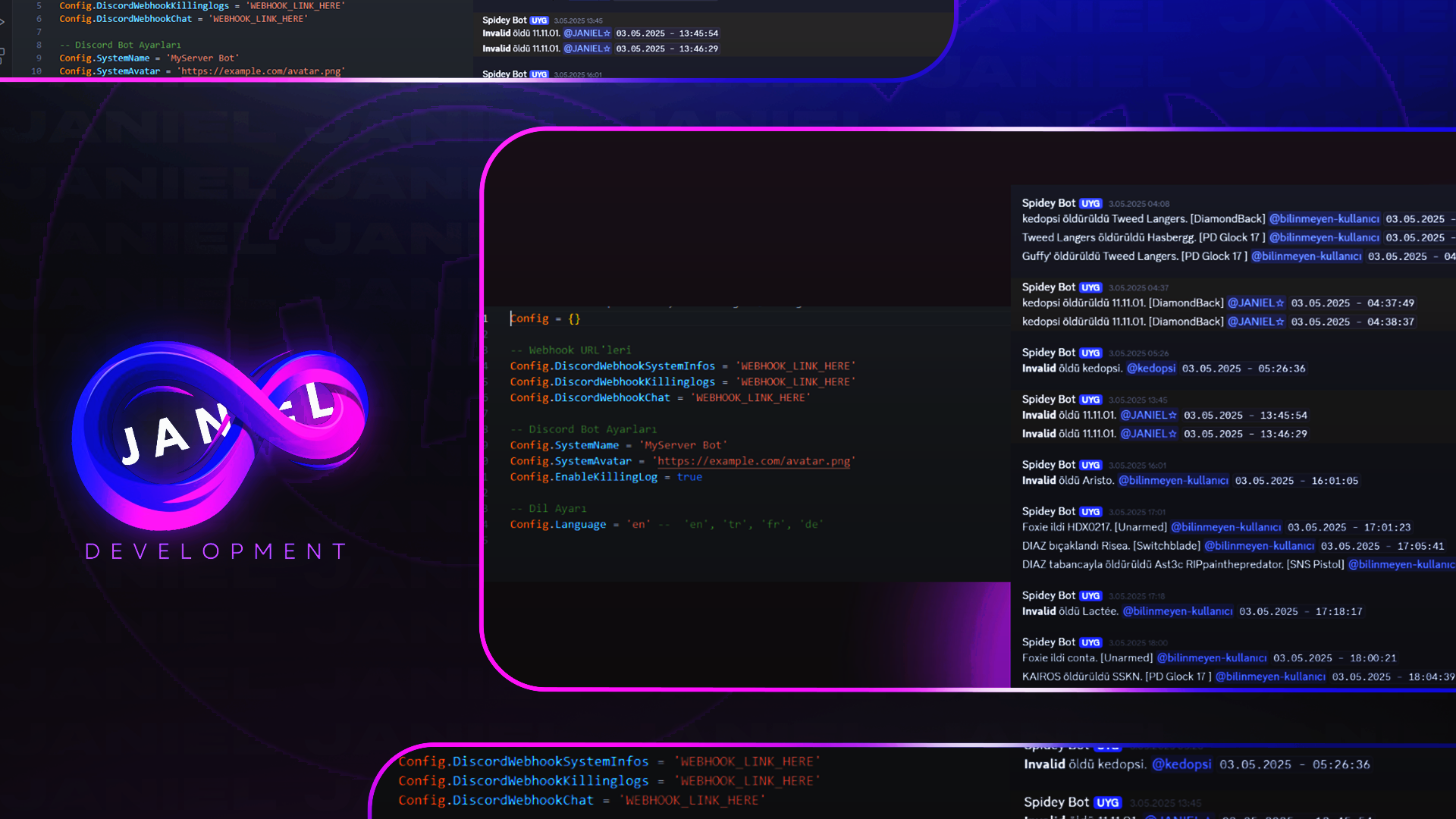
Task: Open @bilinmeyen-kullanıcı mention in Foxie ildi conta row
Action: click(1212, 658)
